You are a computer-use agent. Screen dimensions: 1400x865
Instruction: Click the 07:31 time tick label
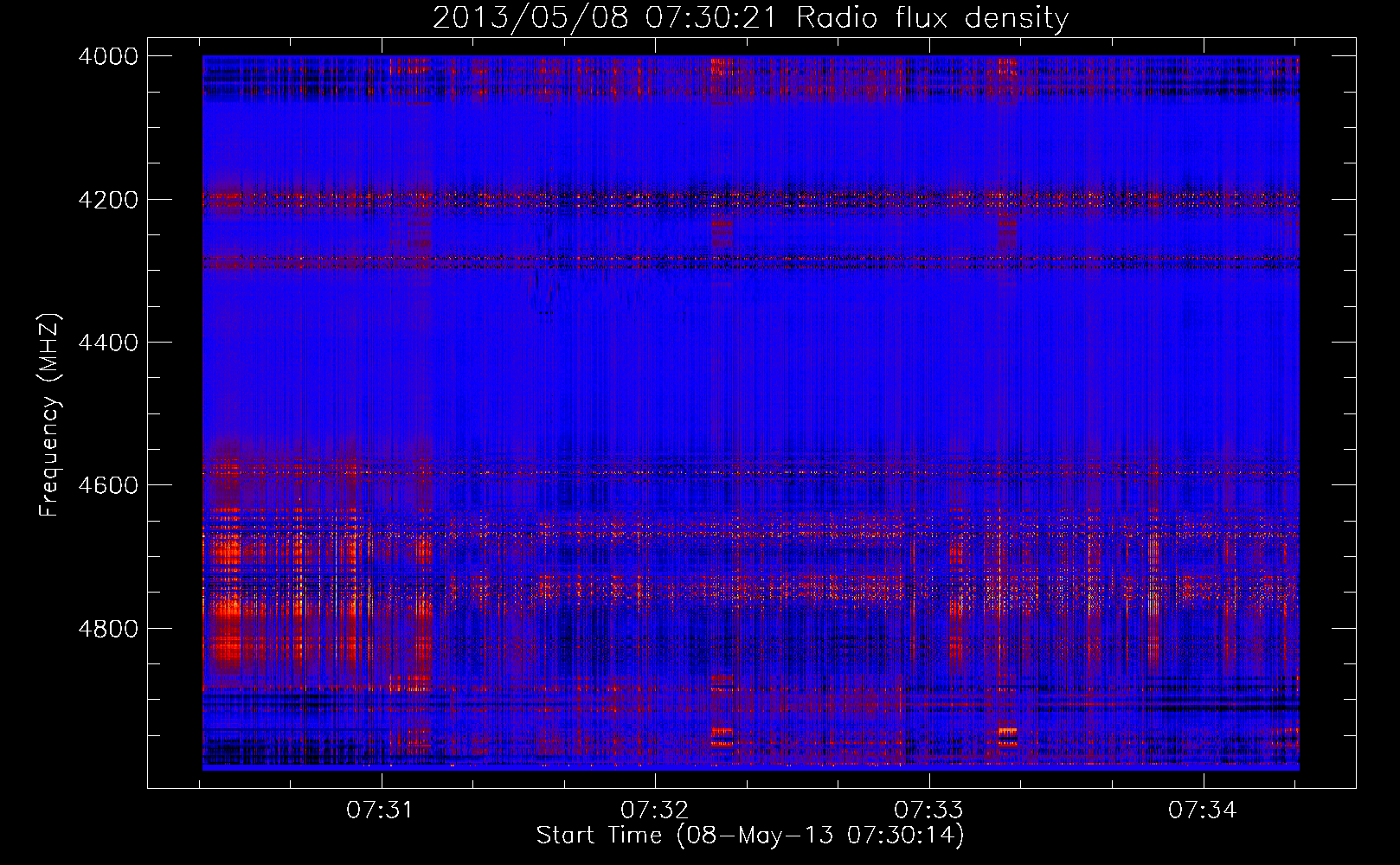tap(381, 811)
